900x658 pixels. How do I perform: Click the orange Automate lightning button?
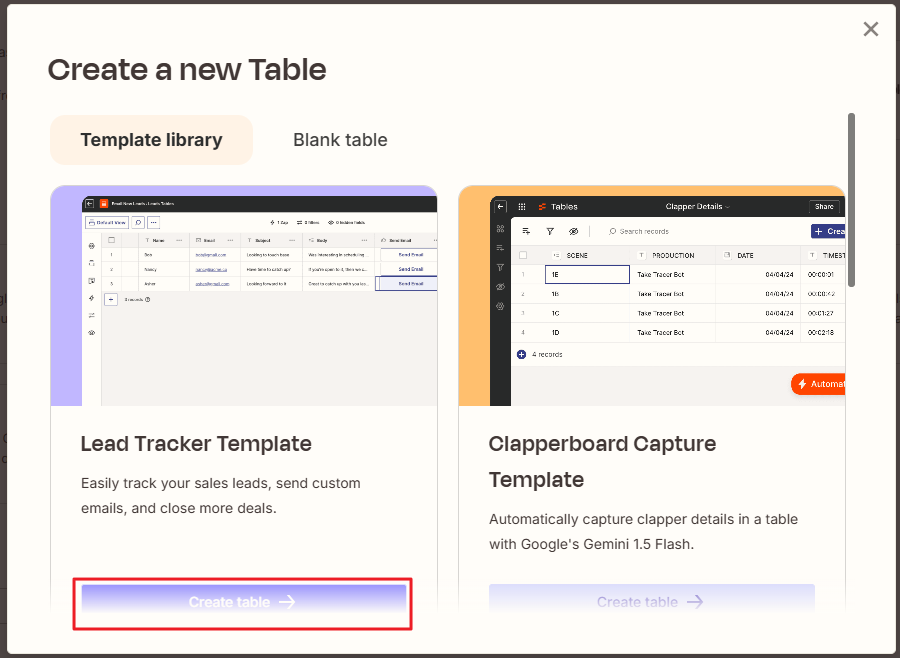point(820,384)
